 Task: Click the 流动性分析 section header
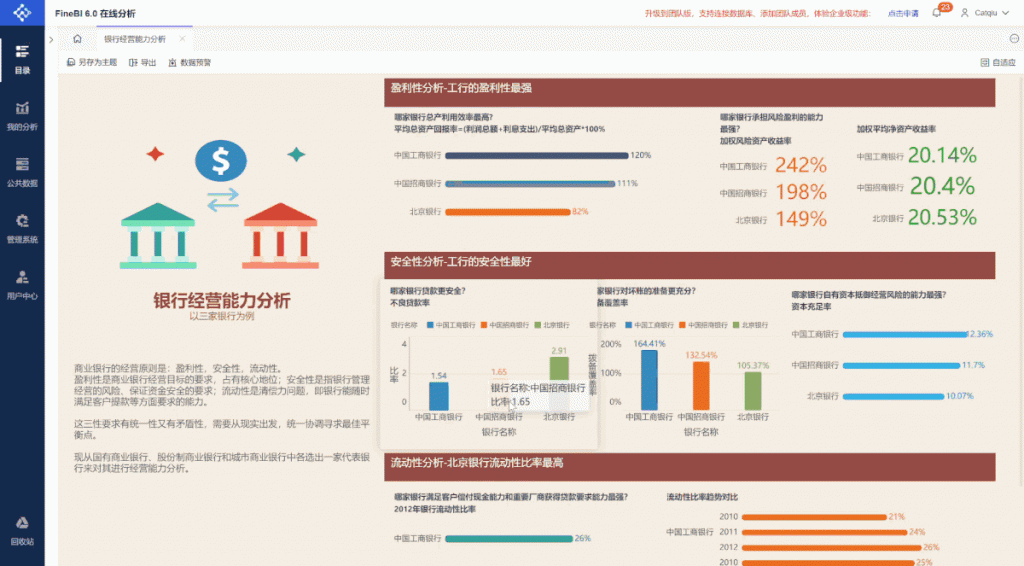click(690, 467)
